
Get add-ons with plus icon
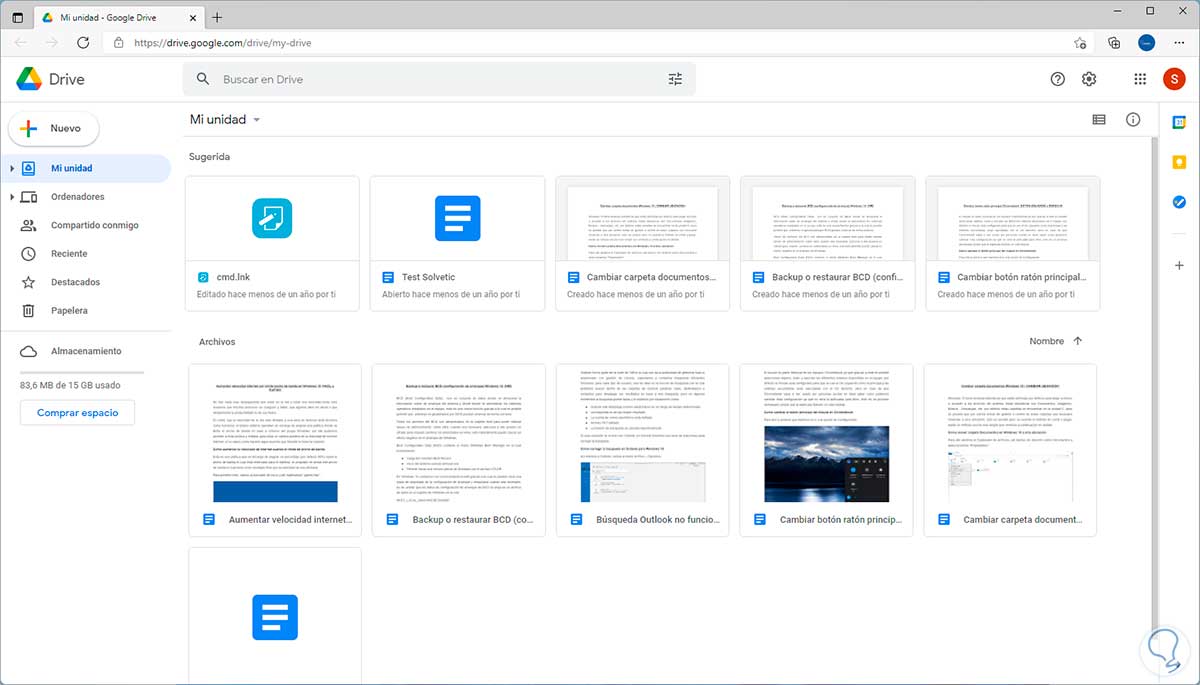(x=1179, y=264)
